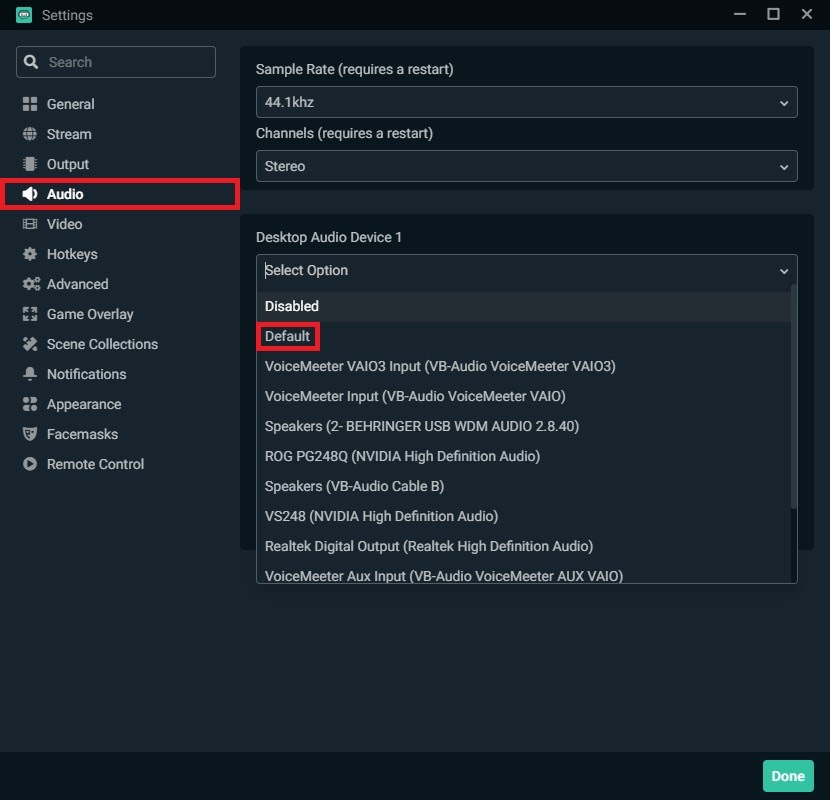This screenshot has width=830, height=800.
Task: Select VoiceMeeter Aux Input device
Action: (524, 573)
